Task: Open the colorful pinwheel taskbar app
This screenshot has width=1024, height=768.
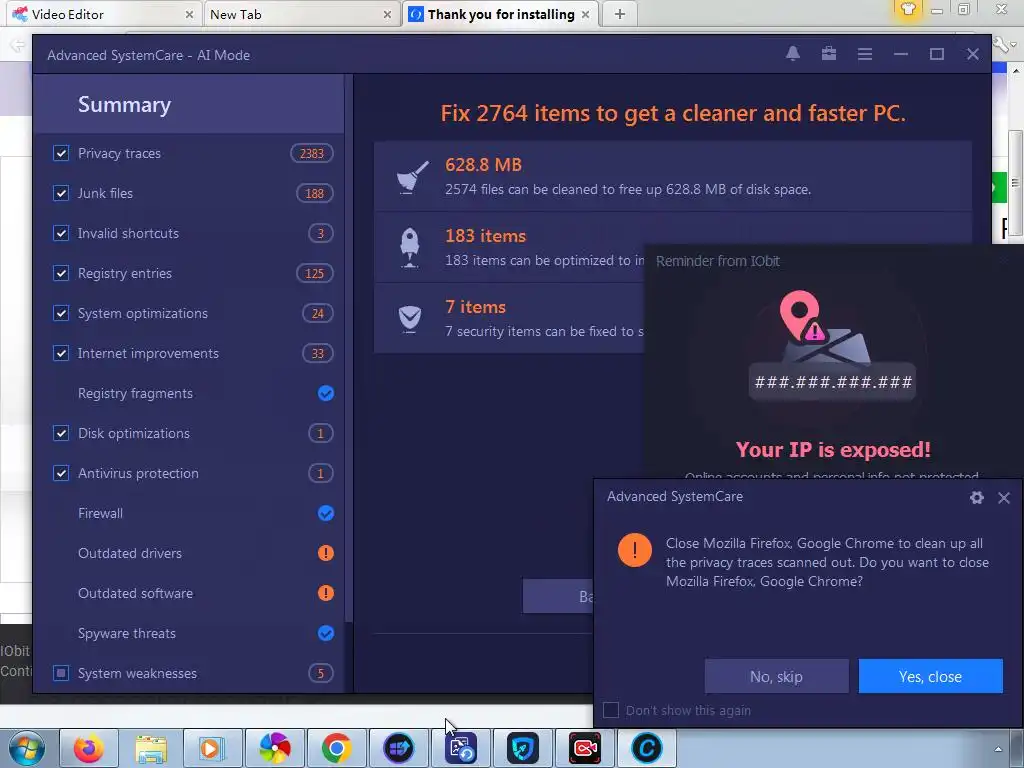Action: pos(275,748)
